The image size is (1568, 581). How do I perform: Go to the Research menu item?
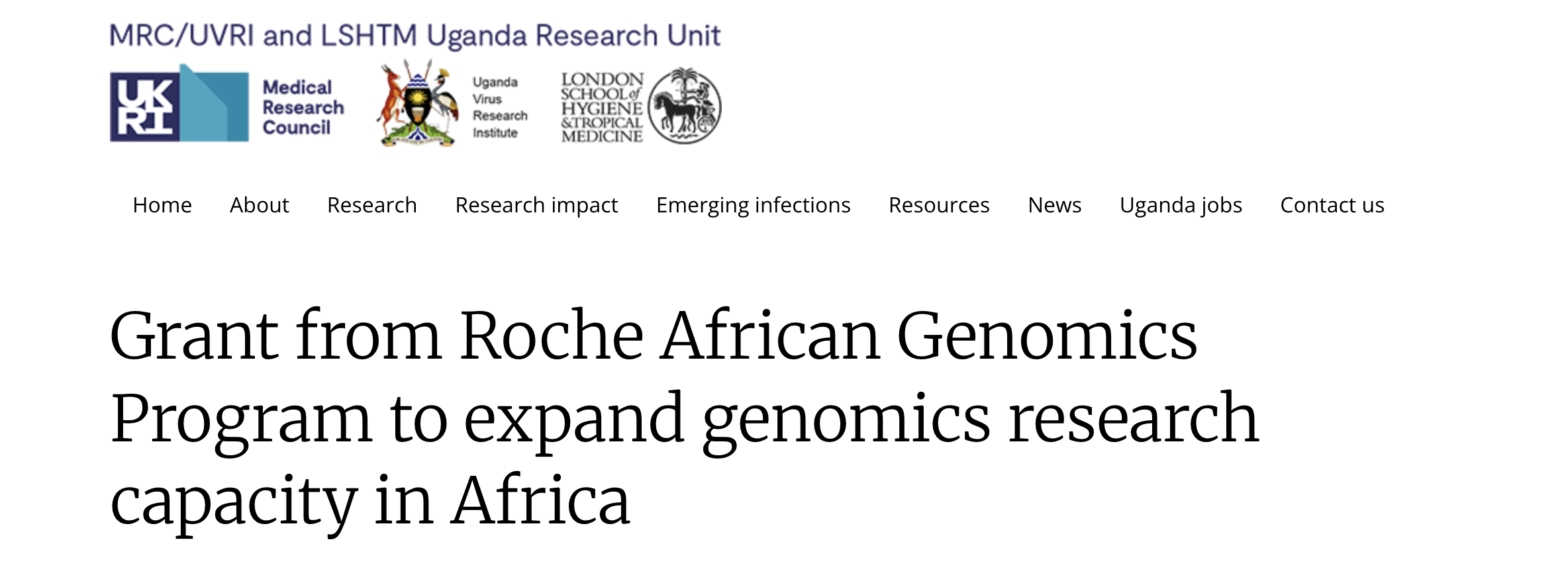[x=371, y=205]
